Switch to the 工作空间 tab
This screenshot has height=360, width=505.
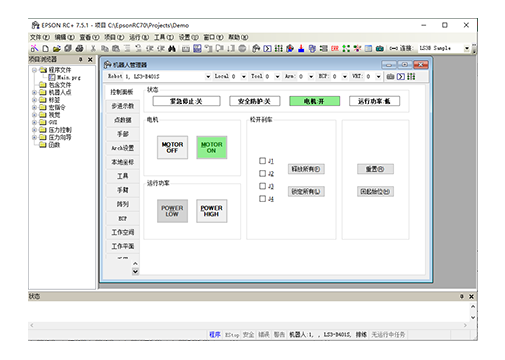pos(123,232)
